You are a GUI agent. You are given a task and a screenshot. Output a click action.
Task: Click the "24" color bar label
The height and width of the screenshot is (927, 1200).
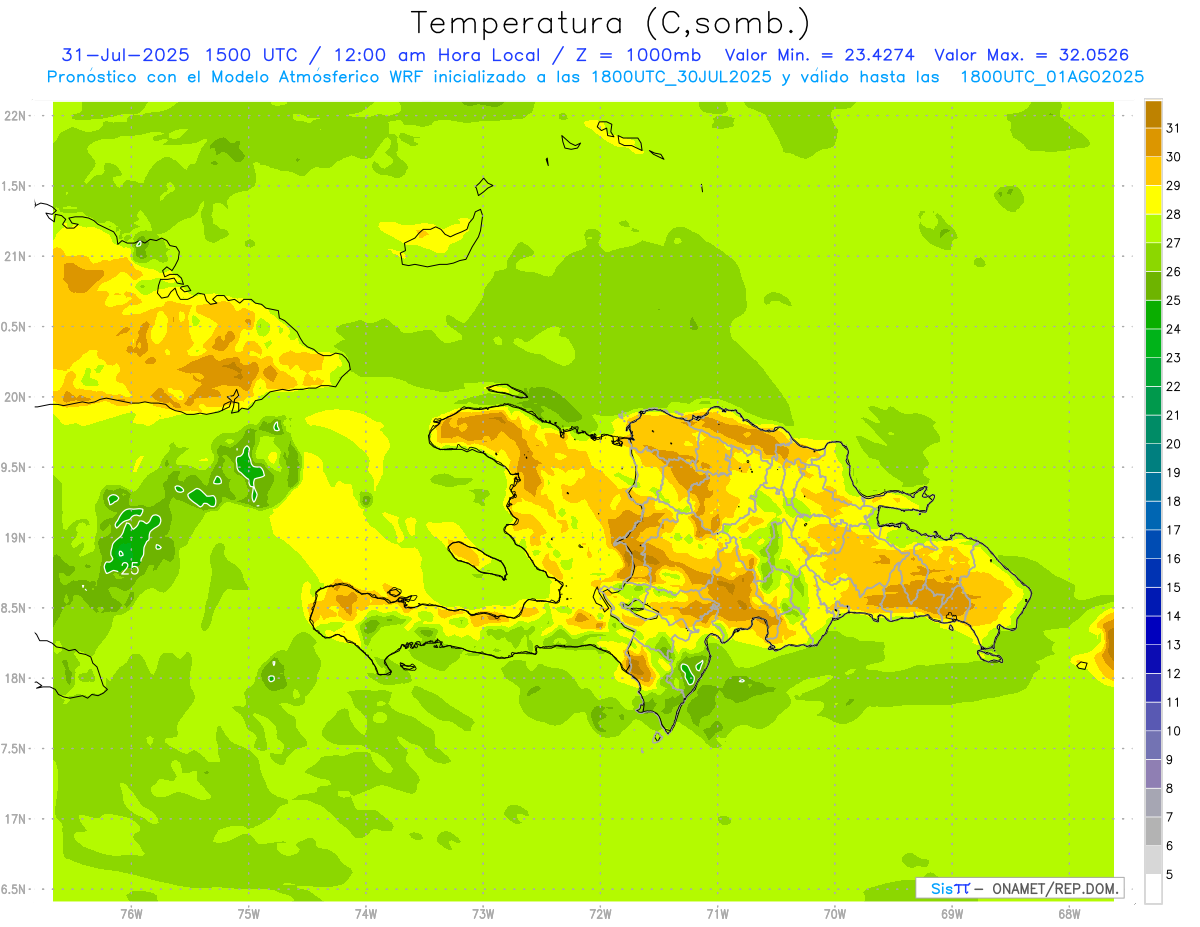(1173, 329)
